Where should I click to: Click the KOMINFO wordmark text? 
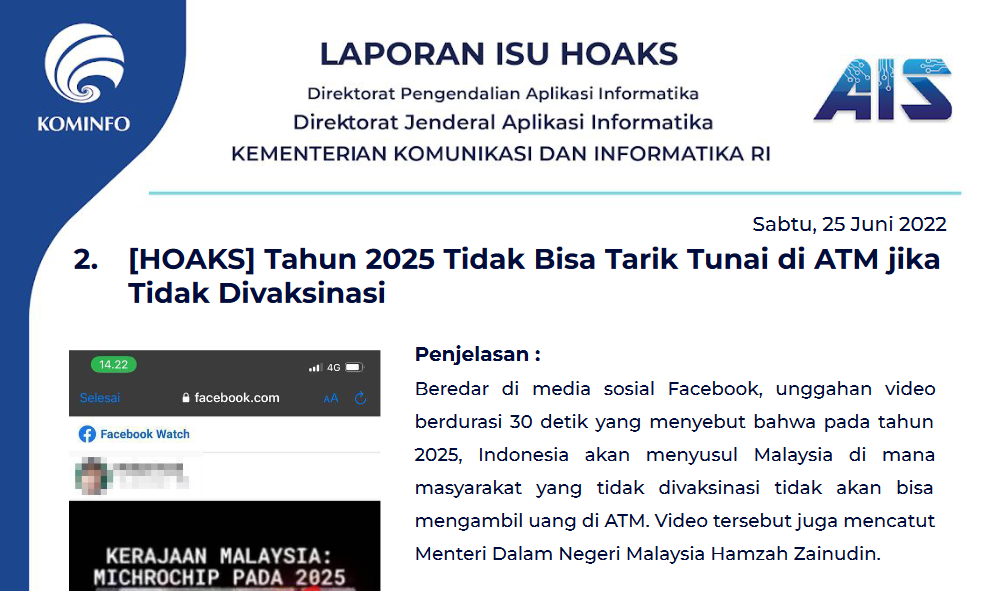pos(84,123)
